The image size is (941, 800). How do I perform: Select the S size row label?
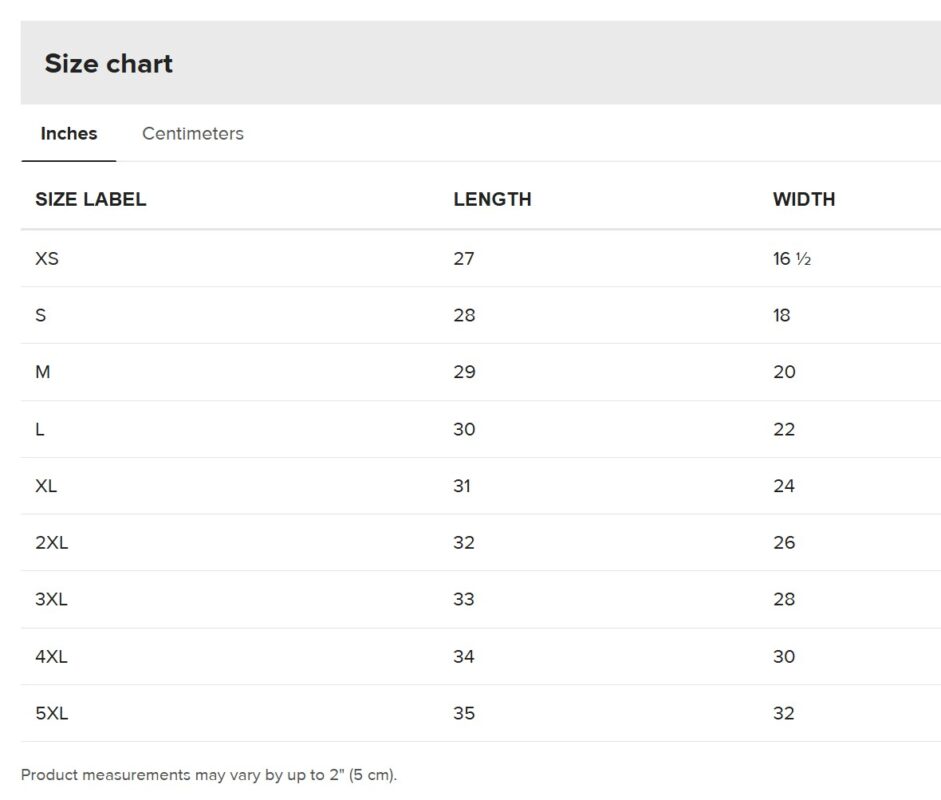pyautogui.click(x=41, y=316)
